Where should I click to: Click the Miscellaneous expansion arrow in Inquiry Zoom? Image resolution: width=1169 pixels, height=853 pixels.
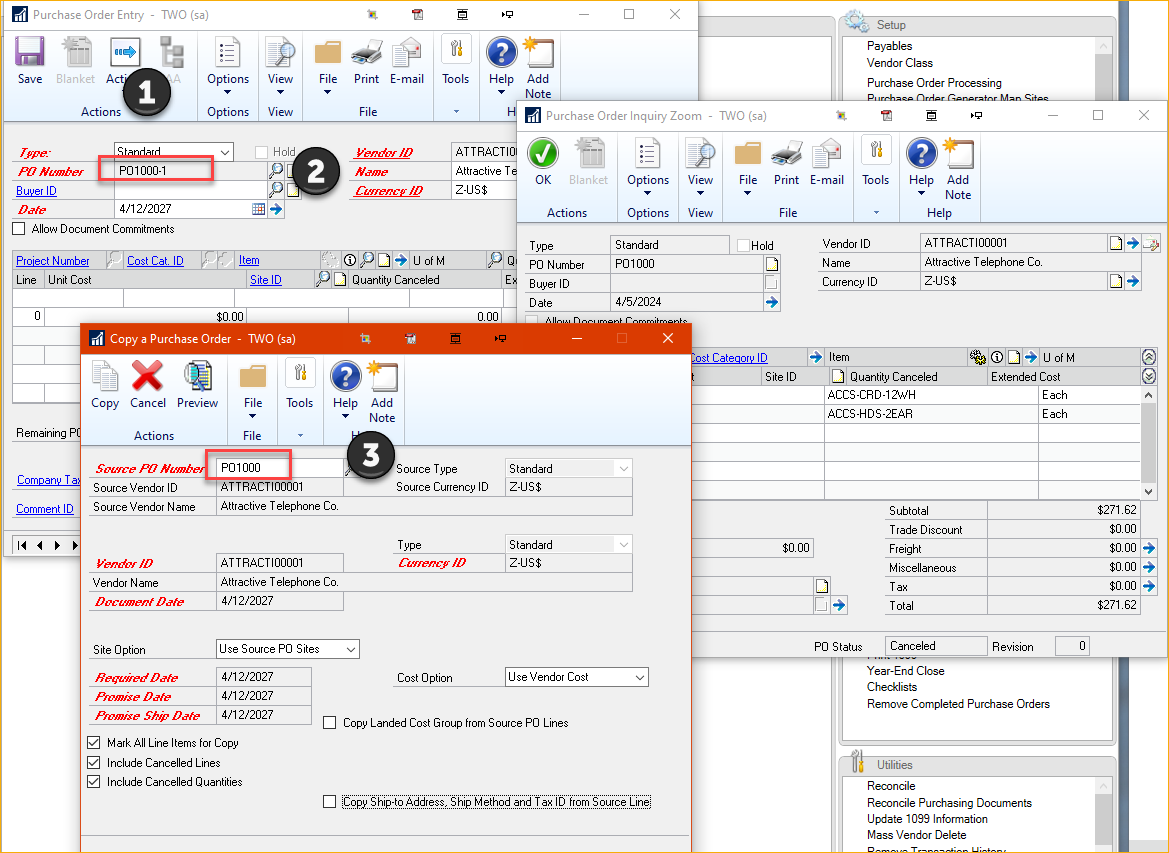coord(1149,567)
